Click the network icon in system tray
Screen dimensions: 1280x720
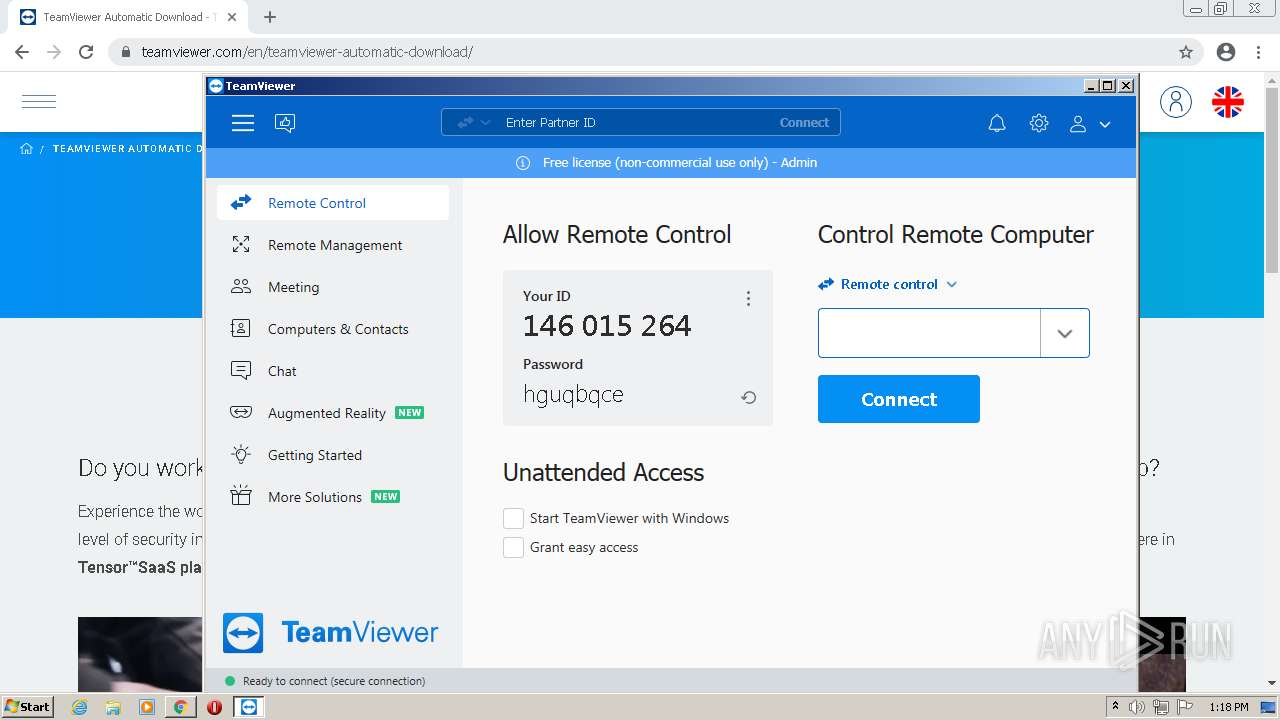coord(1160,707)
